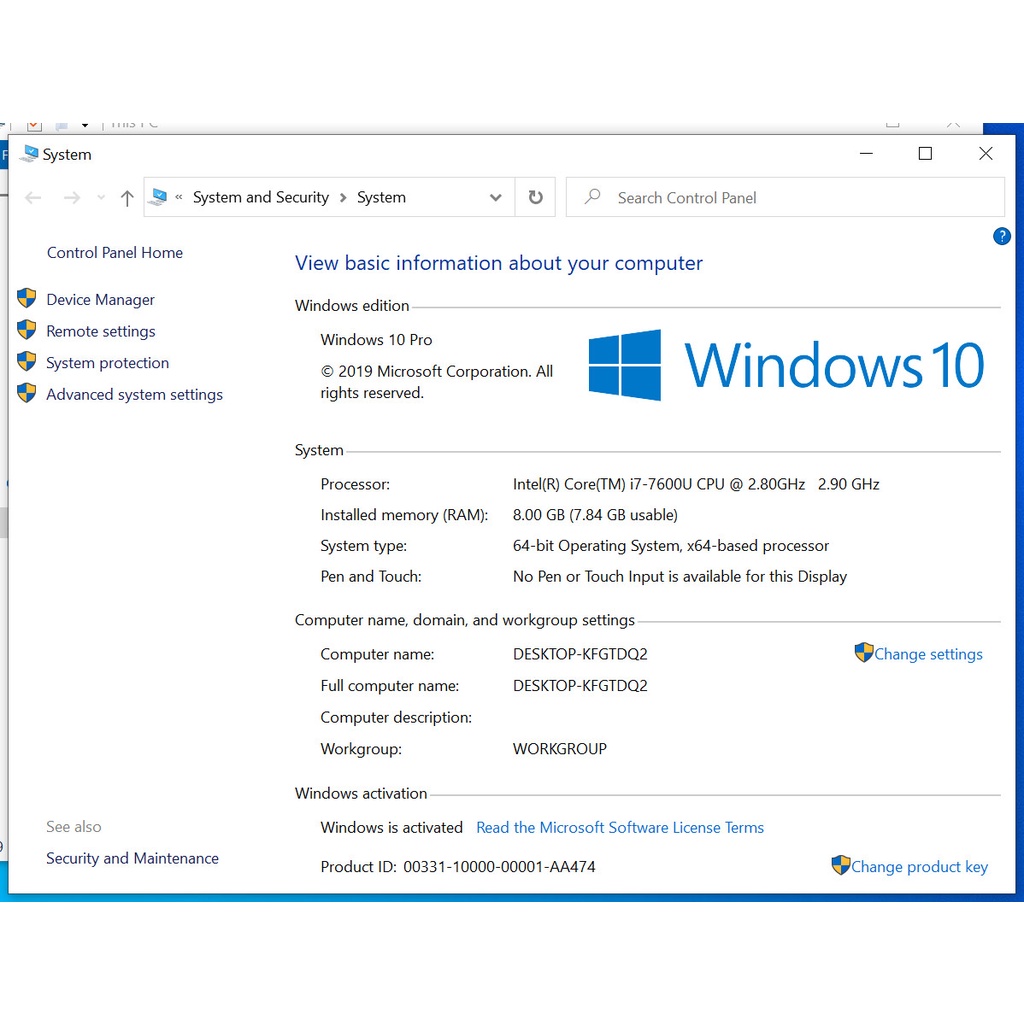Click the WORKGROUP value text
The image size is (1024, 1024).
point(560,748)
